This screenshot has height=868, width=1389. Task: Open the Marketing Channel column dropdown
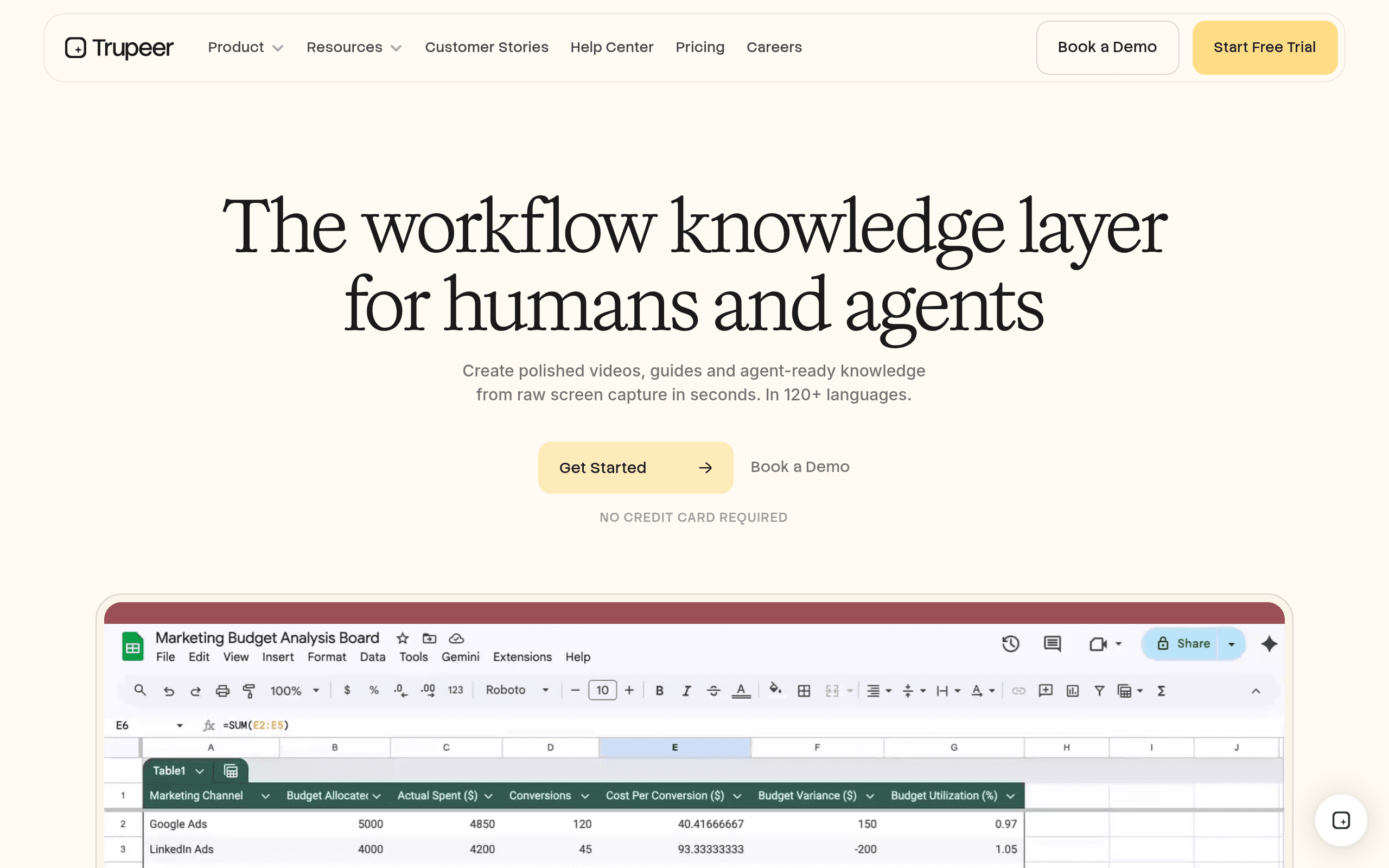(265, 796)
